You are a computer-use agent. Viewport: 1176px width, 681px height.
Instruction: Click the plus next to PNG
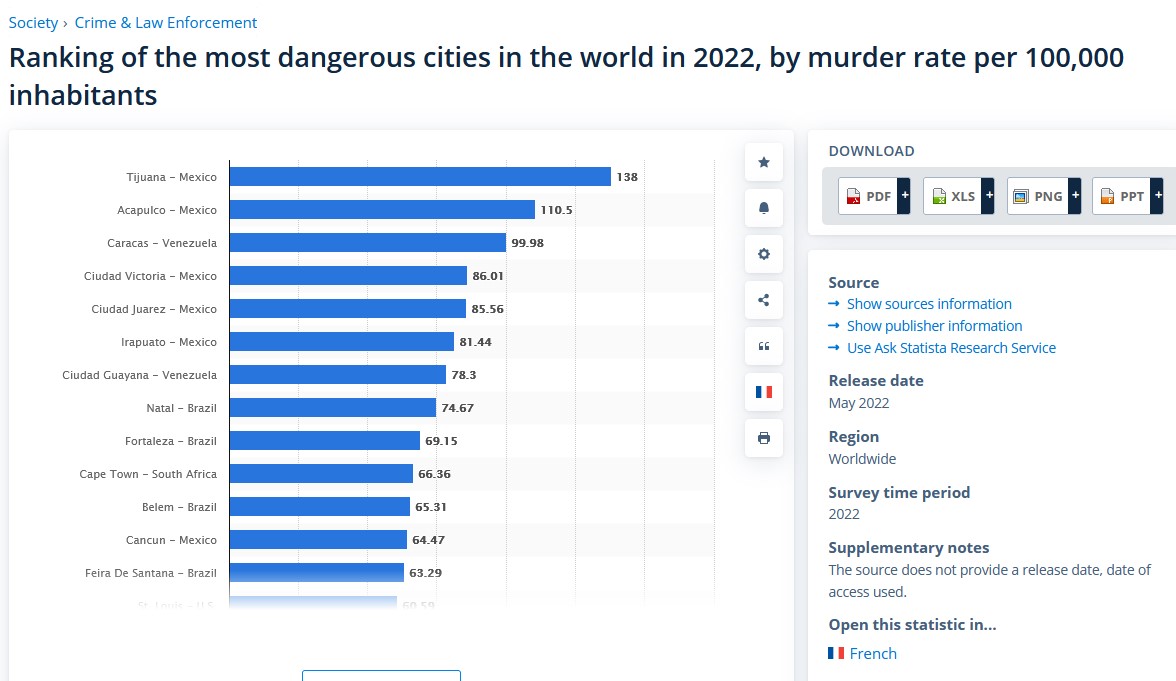pyautogui.click(x=1075, y=196)
